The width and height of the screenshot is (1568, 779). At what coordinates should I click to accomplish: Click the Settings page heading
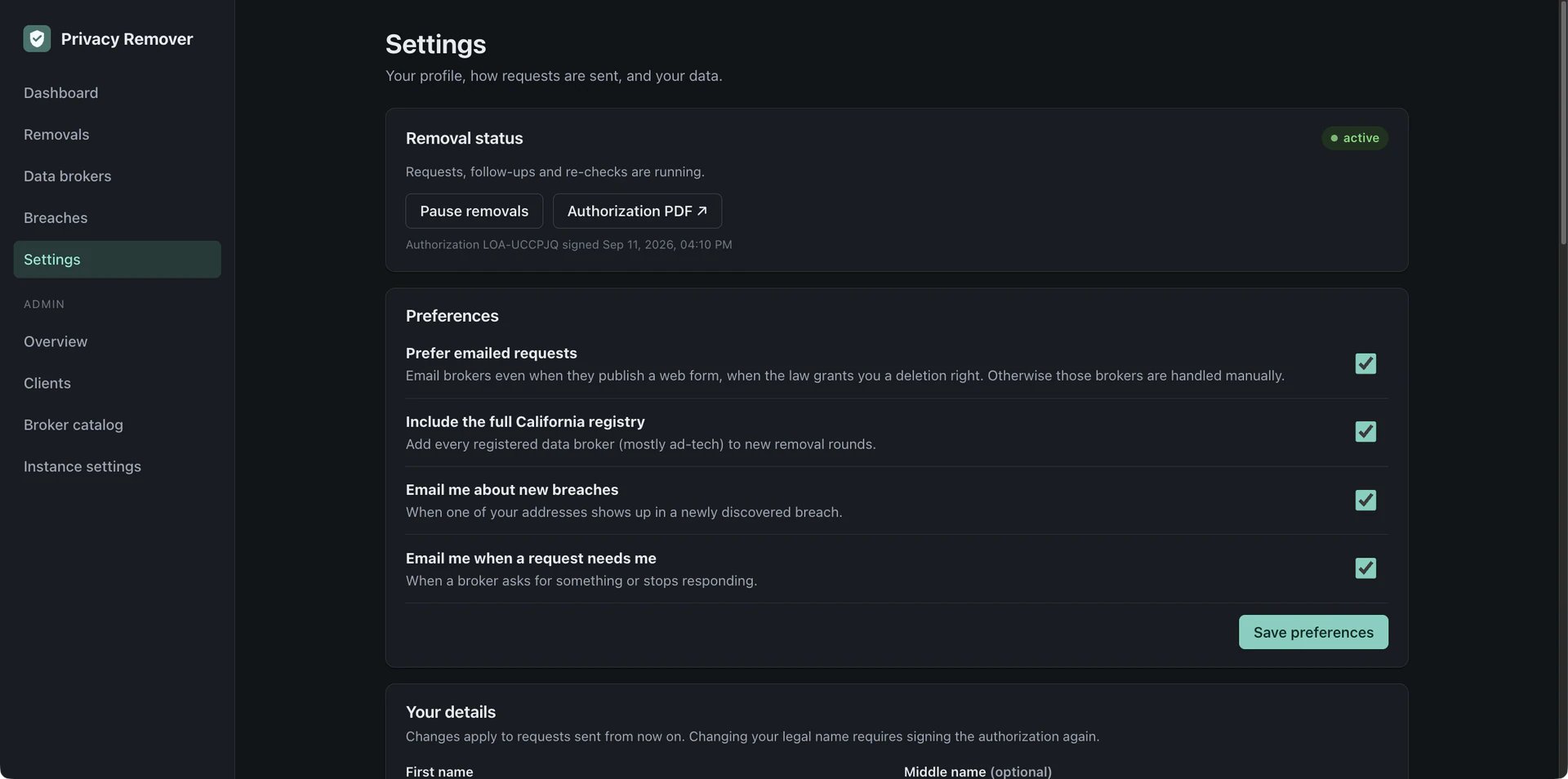(x=435, y=44)
